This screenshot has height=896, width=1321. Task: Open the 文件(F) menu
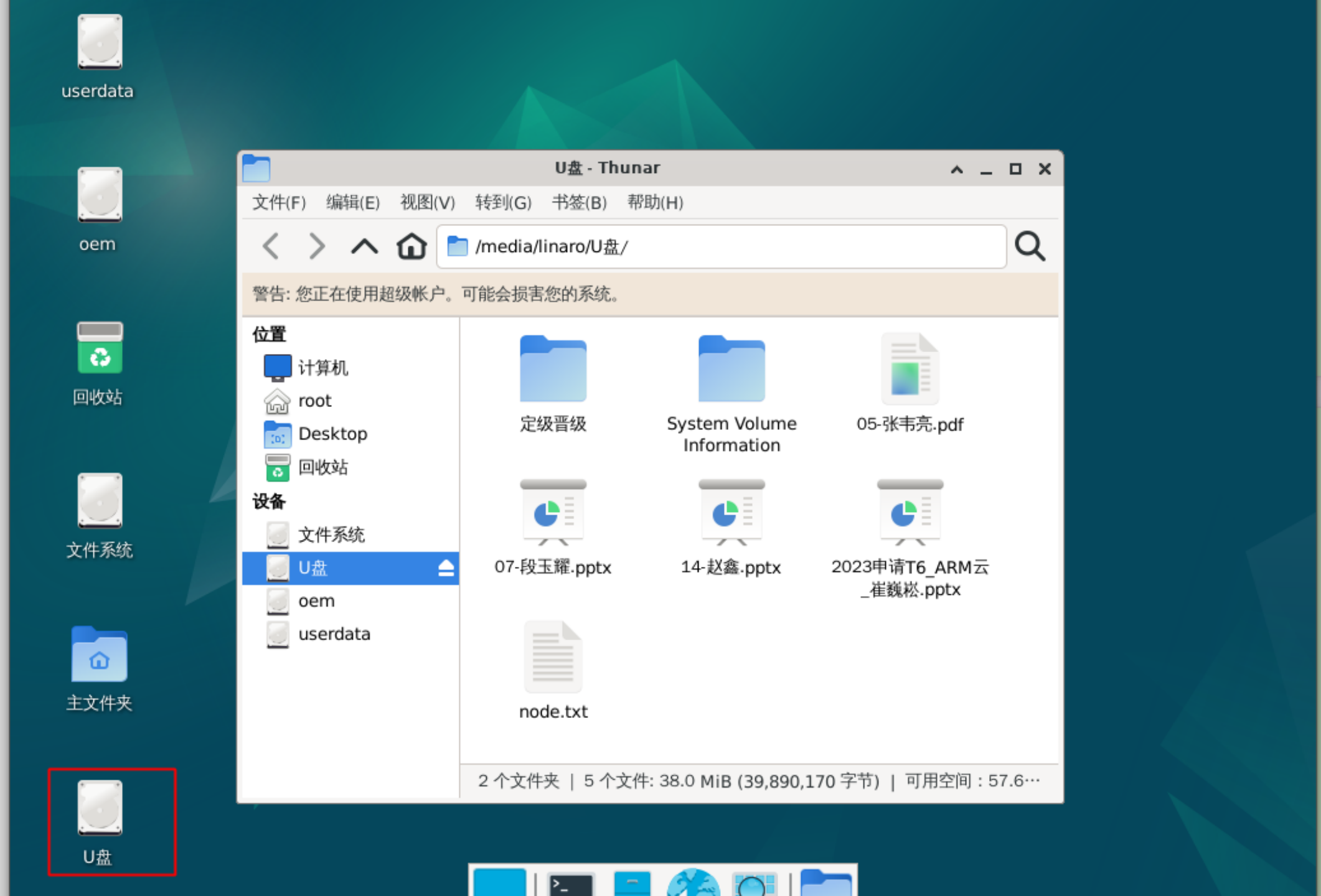(279, 202)
